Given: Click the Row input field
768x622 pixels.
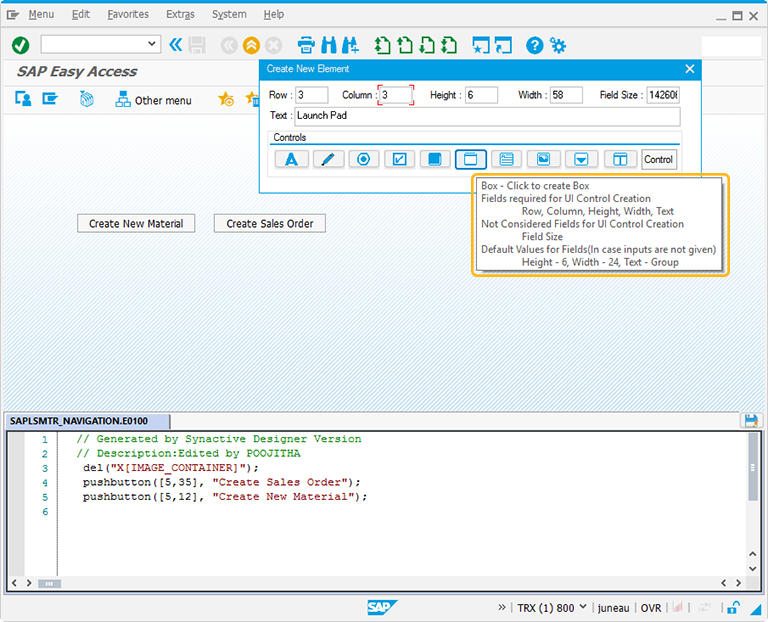Looking at the screenshot, I should click(312, 95).
